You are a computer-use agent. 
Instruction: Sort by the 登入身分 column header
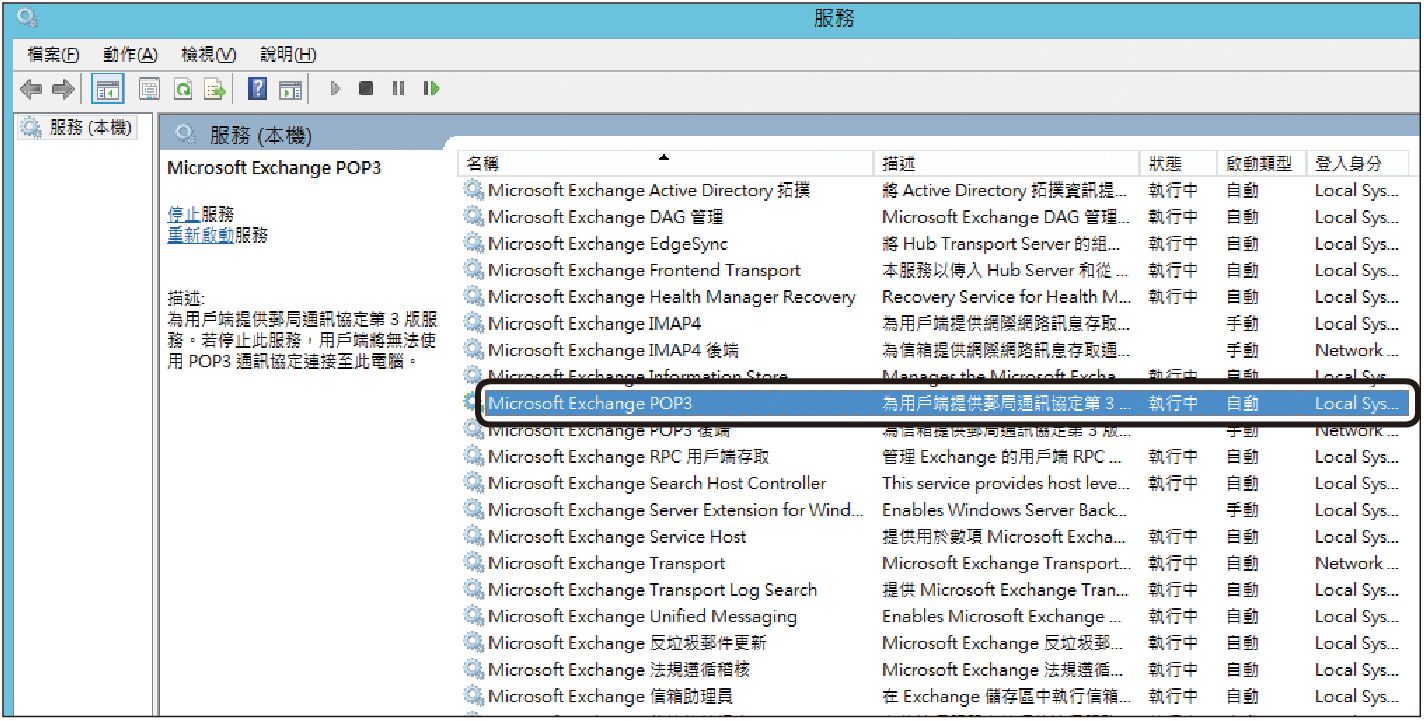(x=1357, y=163)
